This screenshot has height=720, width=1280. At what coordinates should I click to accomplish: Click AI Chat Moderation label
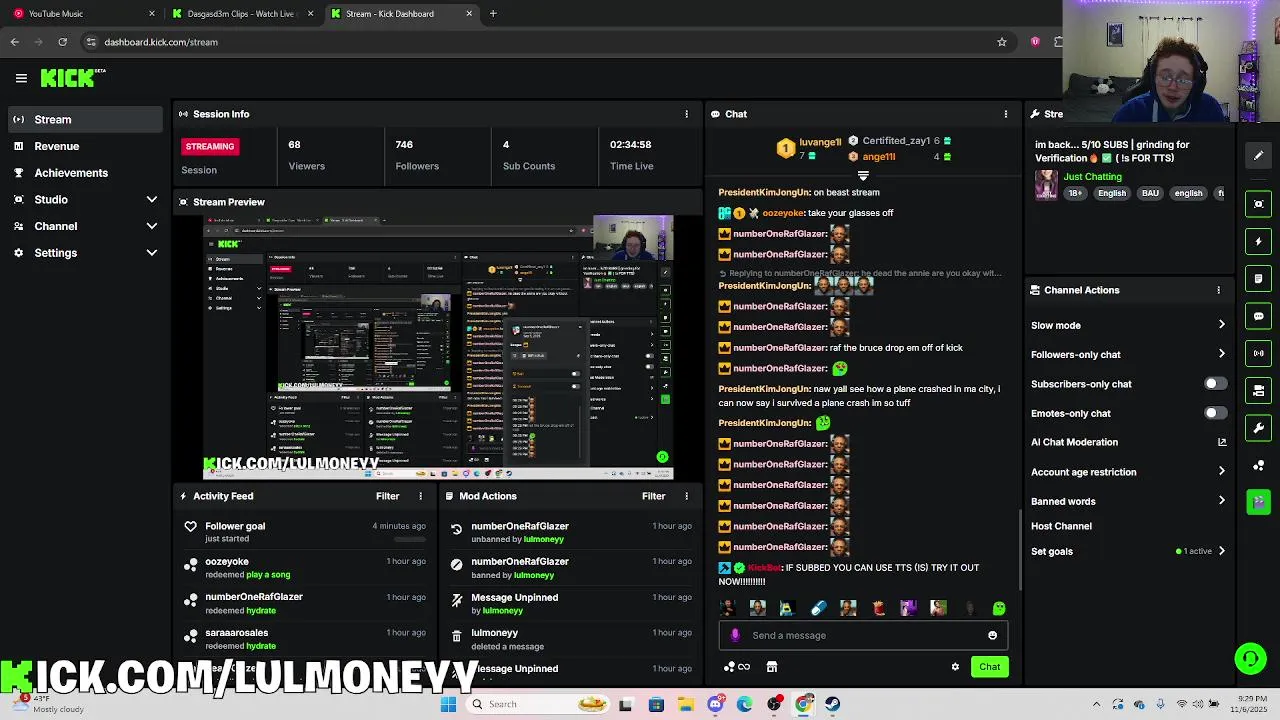[1074, 442]
